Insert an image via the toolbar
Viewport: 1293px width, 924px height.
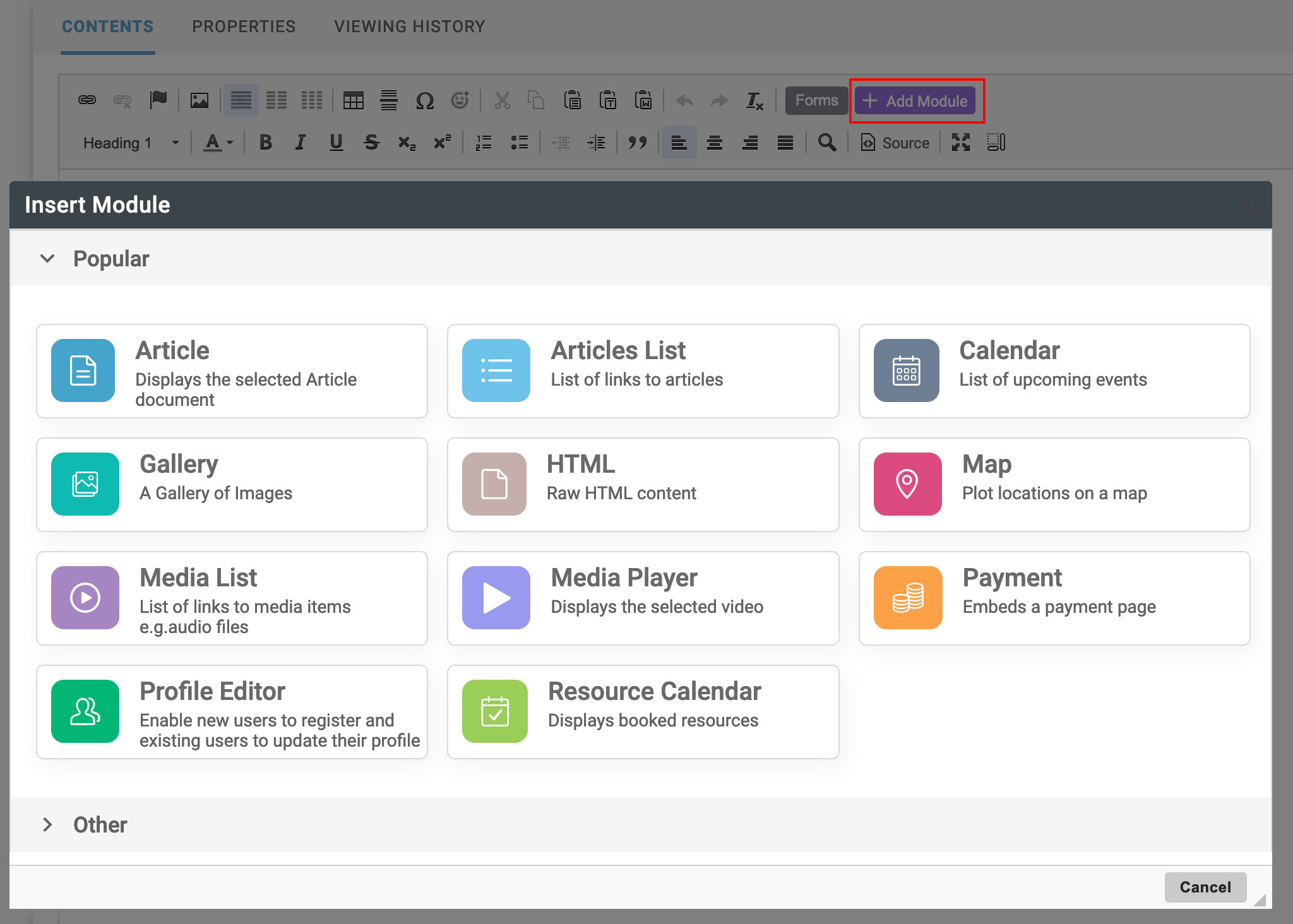[200, 100]
